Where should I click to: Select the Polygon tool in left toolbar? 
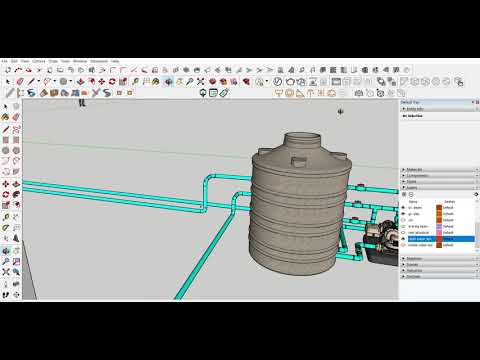click(x=16, y=151)
